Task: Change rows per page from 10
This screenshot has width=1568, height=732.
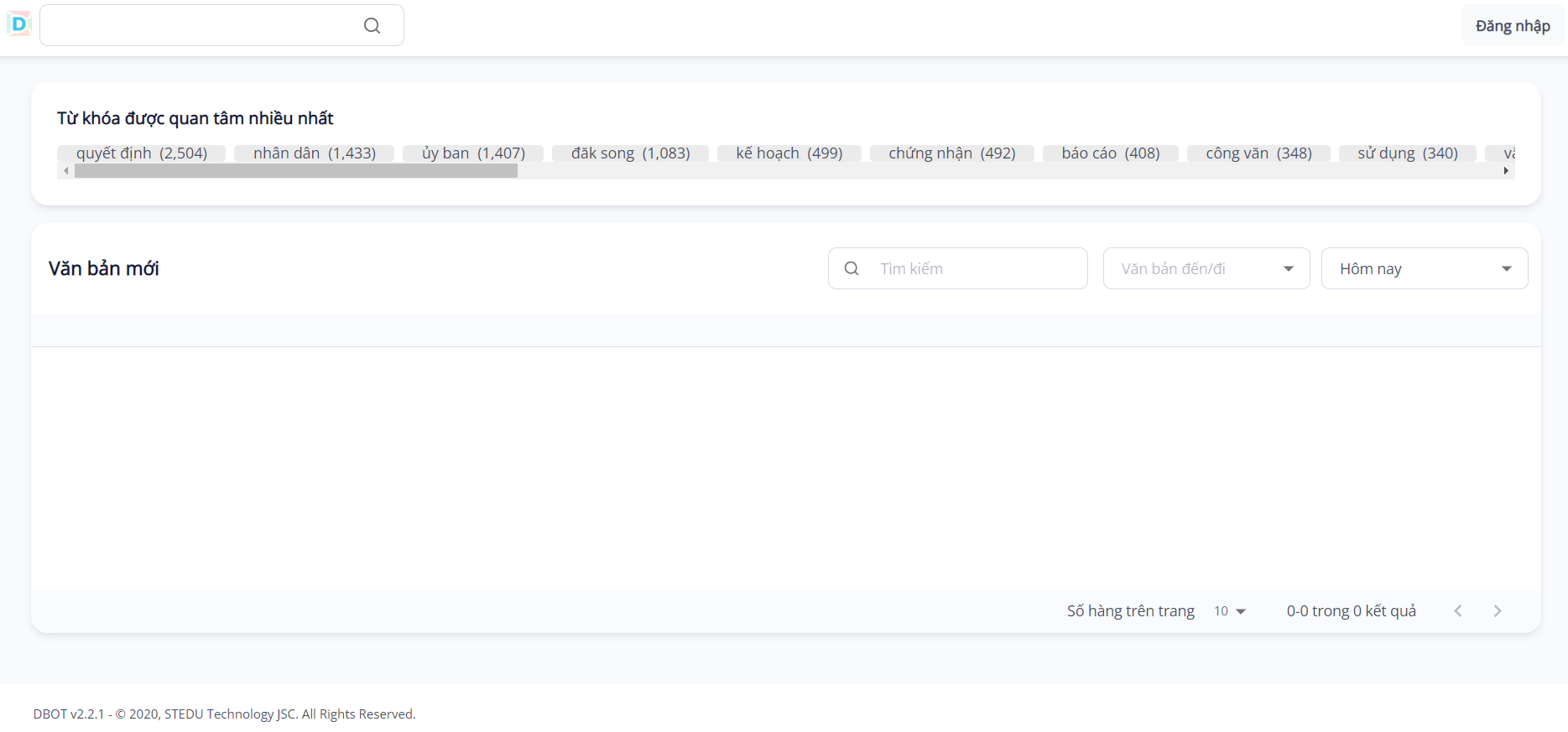Action: pyautogui.click(x=1230, y=611)
